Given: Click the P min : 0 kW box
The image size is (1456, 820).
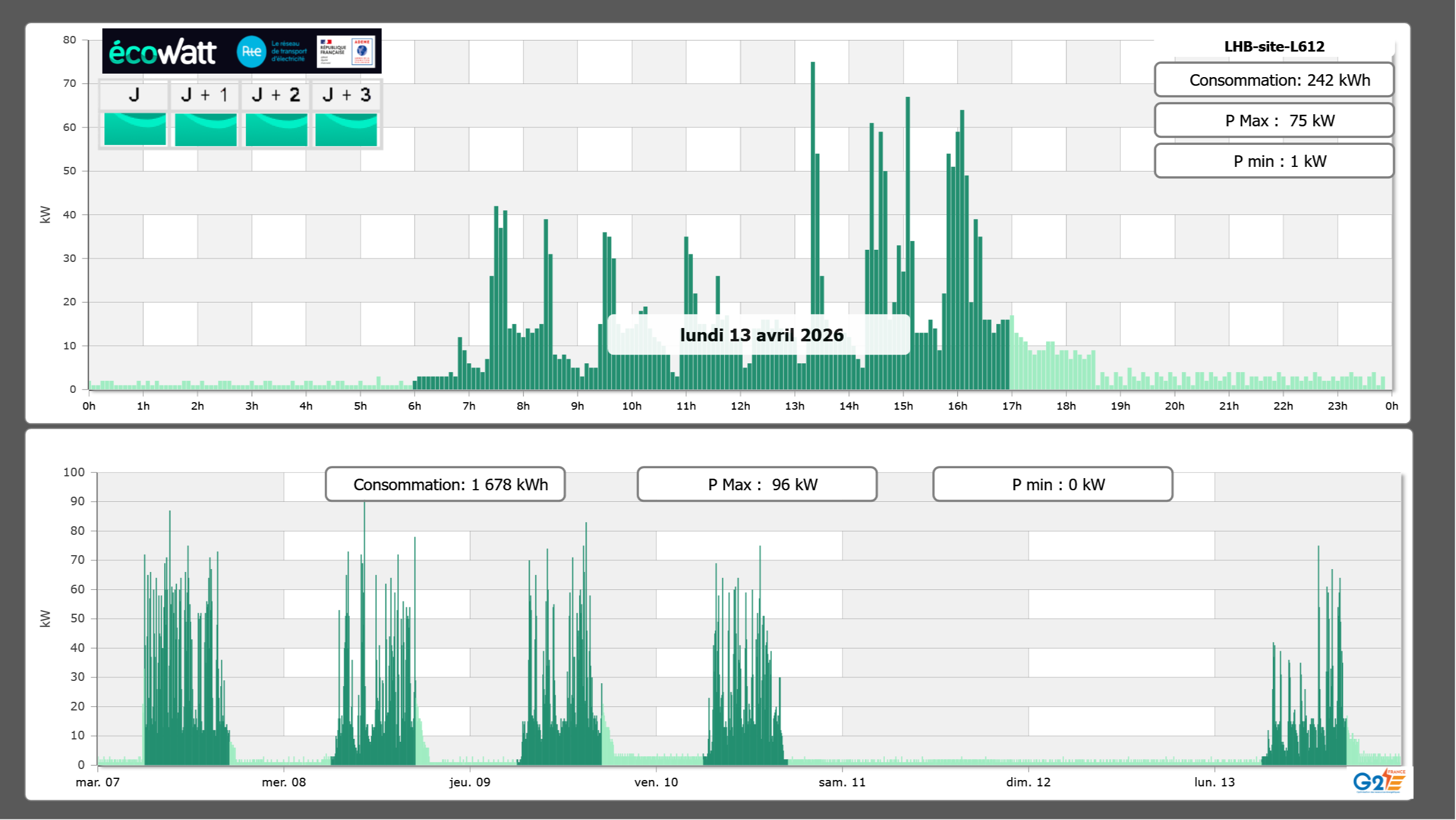Looking at the screenshot, I should coord(1052,484).
